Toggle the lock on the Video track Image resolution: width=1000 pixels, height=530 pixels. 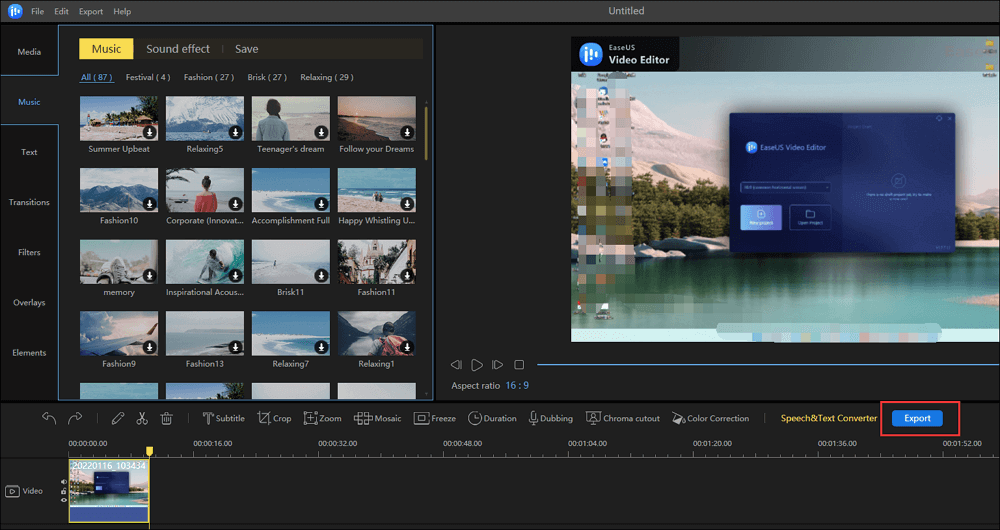point(64,490)
